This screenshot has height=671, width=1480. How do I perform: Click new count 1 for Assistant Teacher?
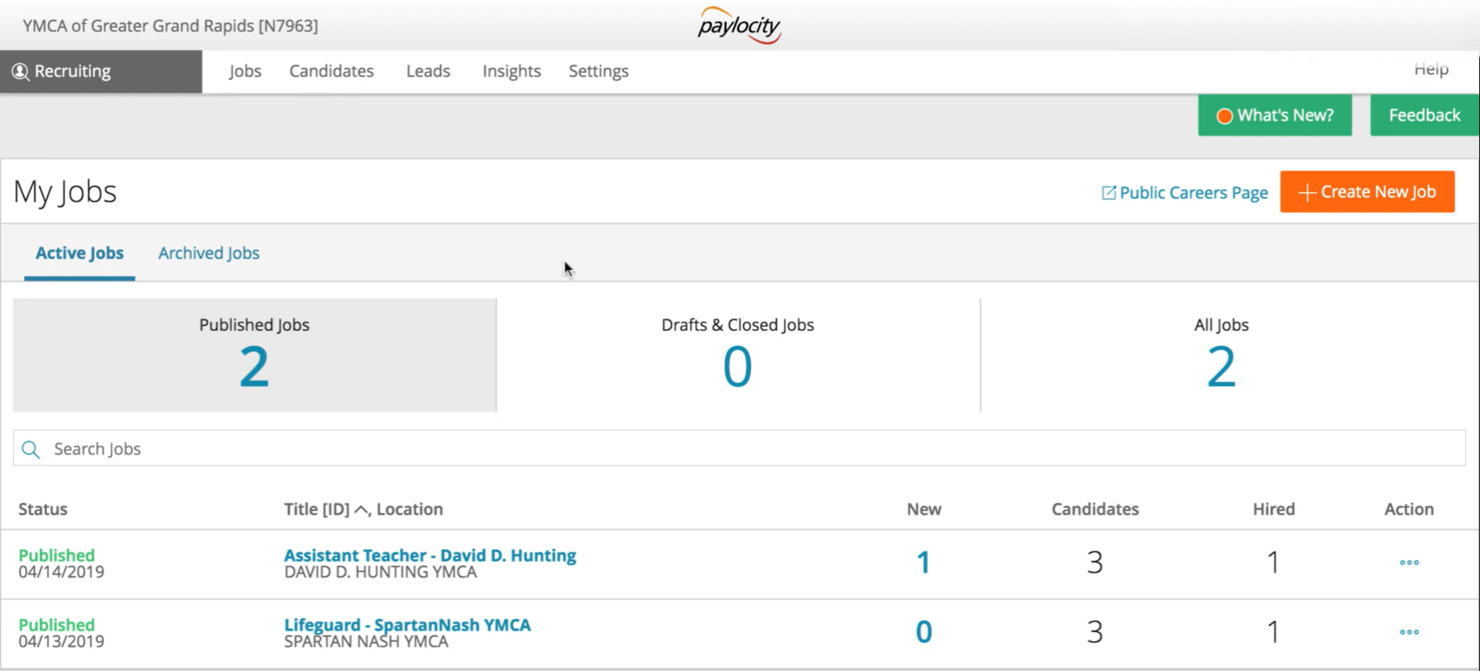click(923, 563)
